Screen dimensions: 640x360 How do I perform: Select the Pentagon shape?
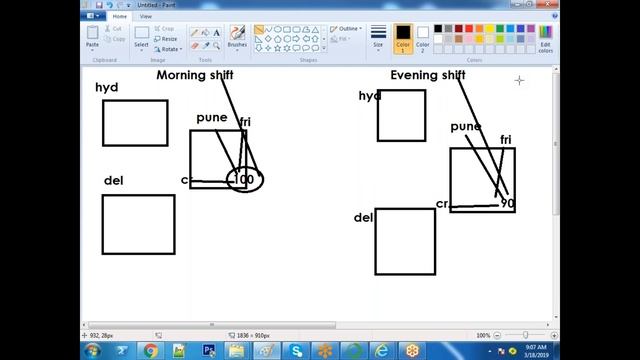[x=278, y=39]
